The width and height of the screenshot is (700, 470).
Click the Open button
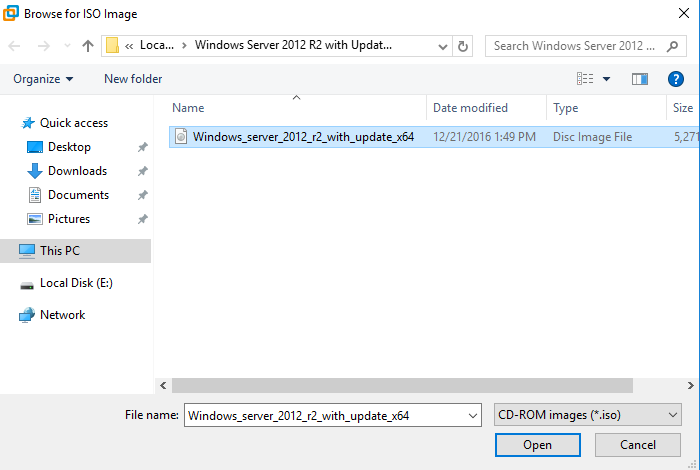538,445
